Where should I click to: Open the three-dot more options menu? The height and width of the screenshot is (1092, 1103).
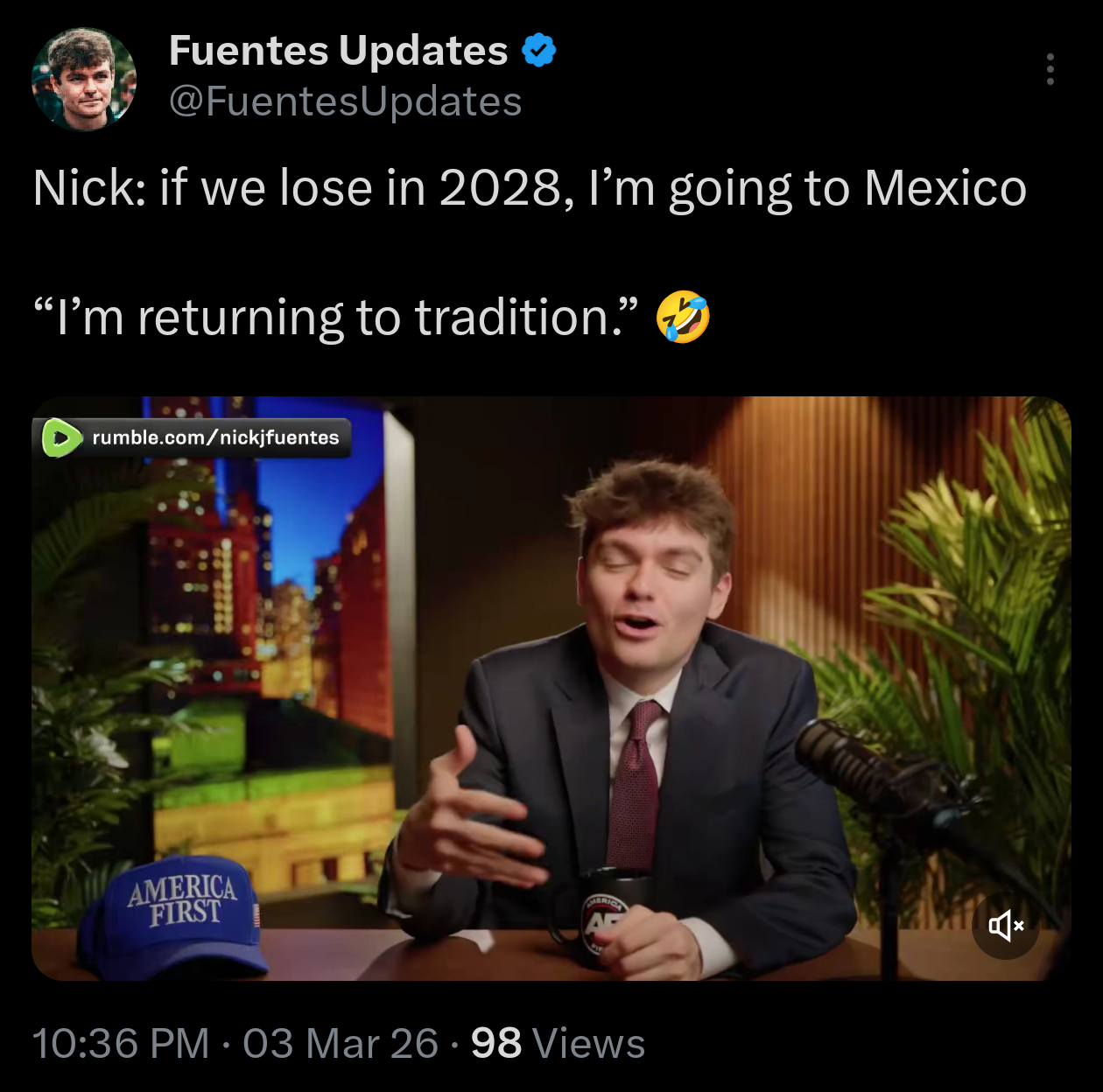(1050, 69)
